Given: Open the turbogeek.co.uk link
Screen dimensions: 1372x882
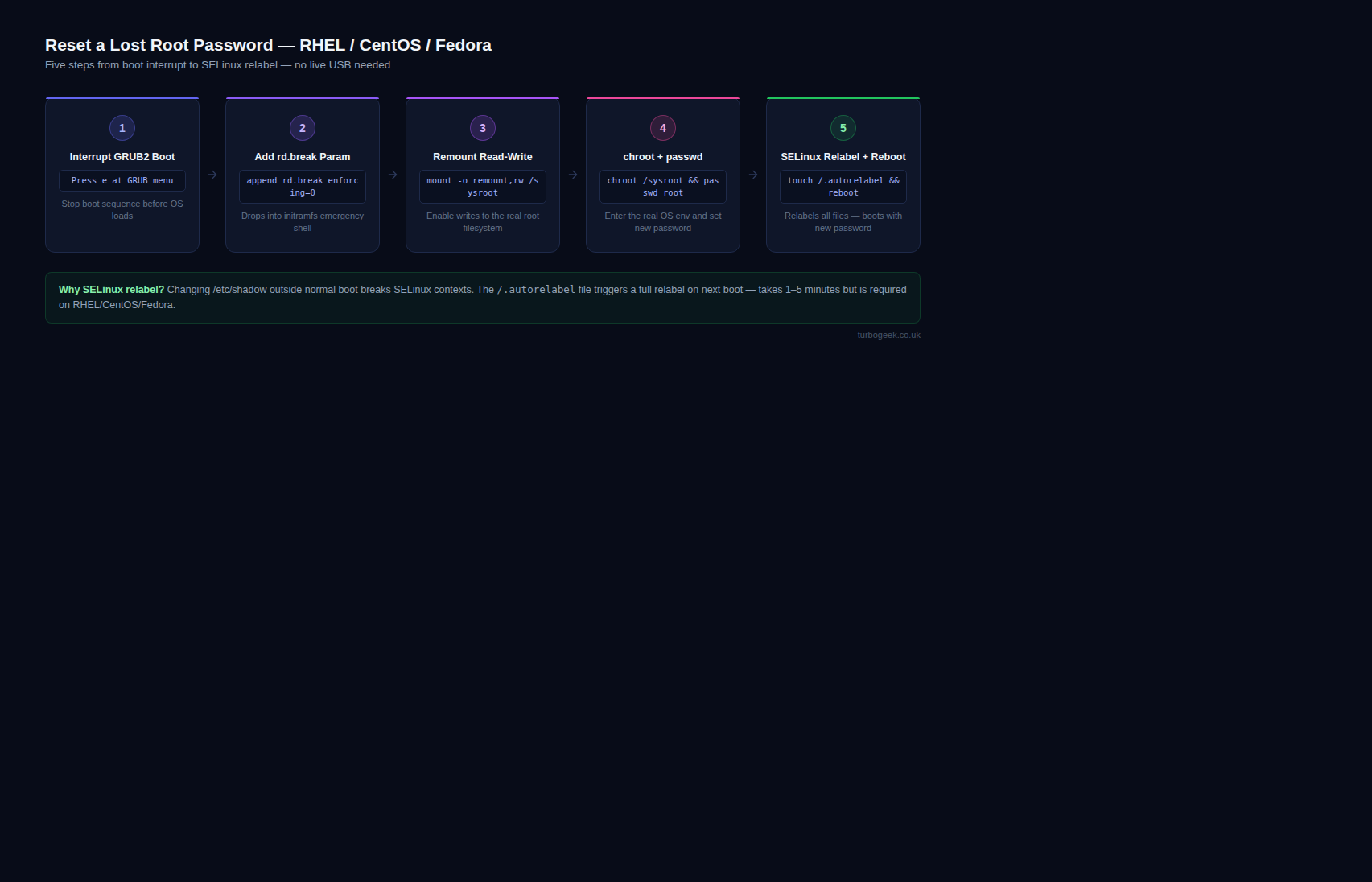Looking at the screenshot, I should pyautogui.click(x=888, y=336).
